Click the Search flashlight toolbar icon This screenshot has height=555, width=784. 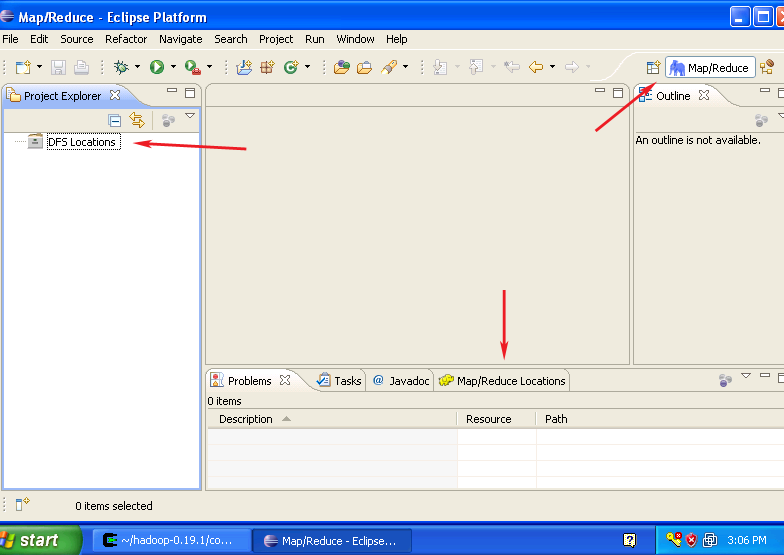click(x=389, y=67)
